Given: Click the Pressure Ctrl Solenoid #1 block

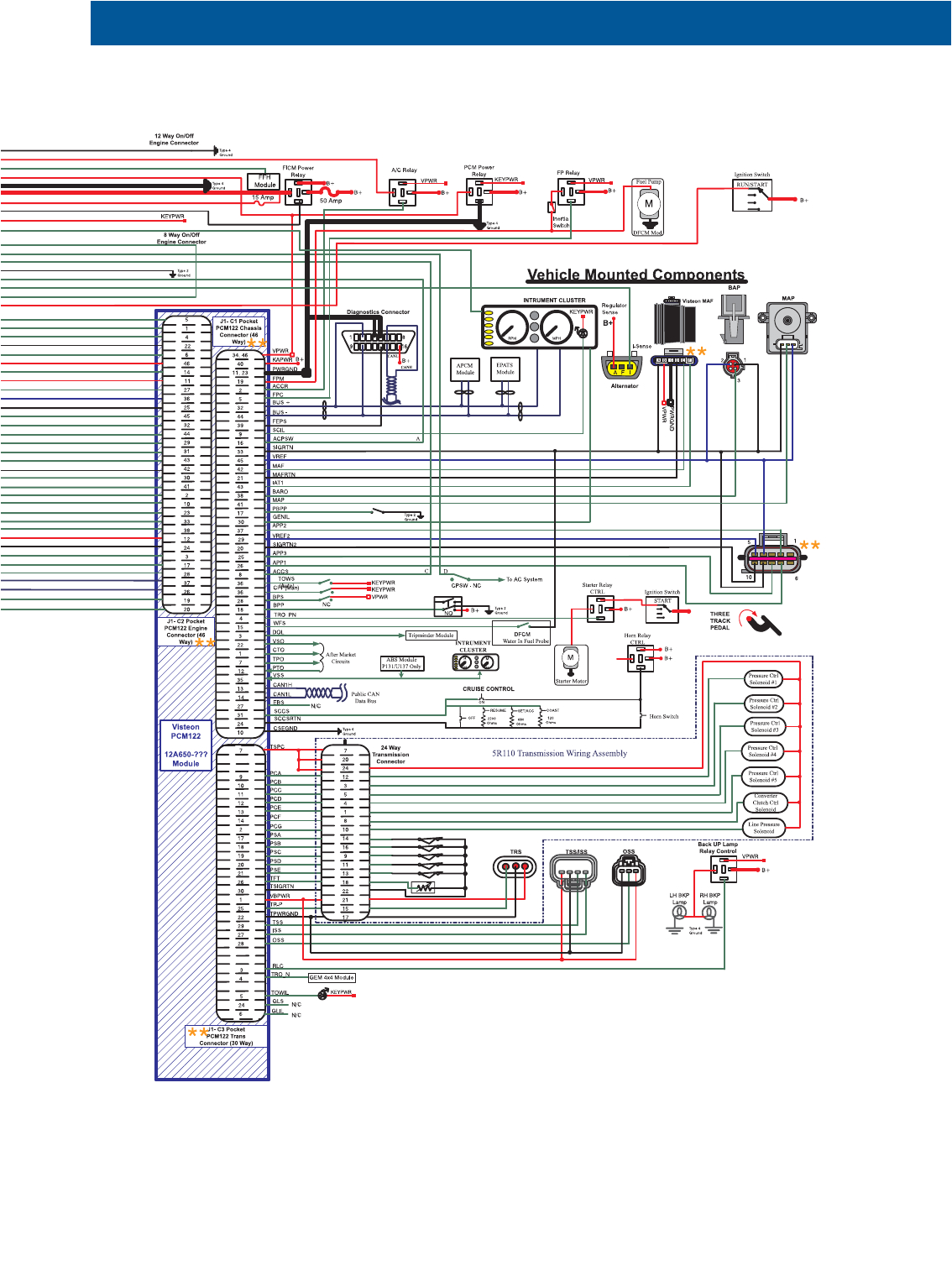Looking at the screenshot, I should pyautogui.click(x=764, y=678).
